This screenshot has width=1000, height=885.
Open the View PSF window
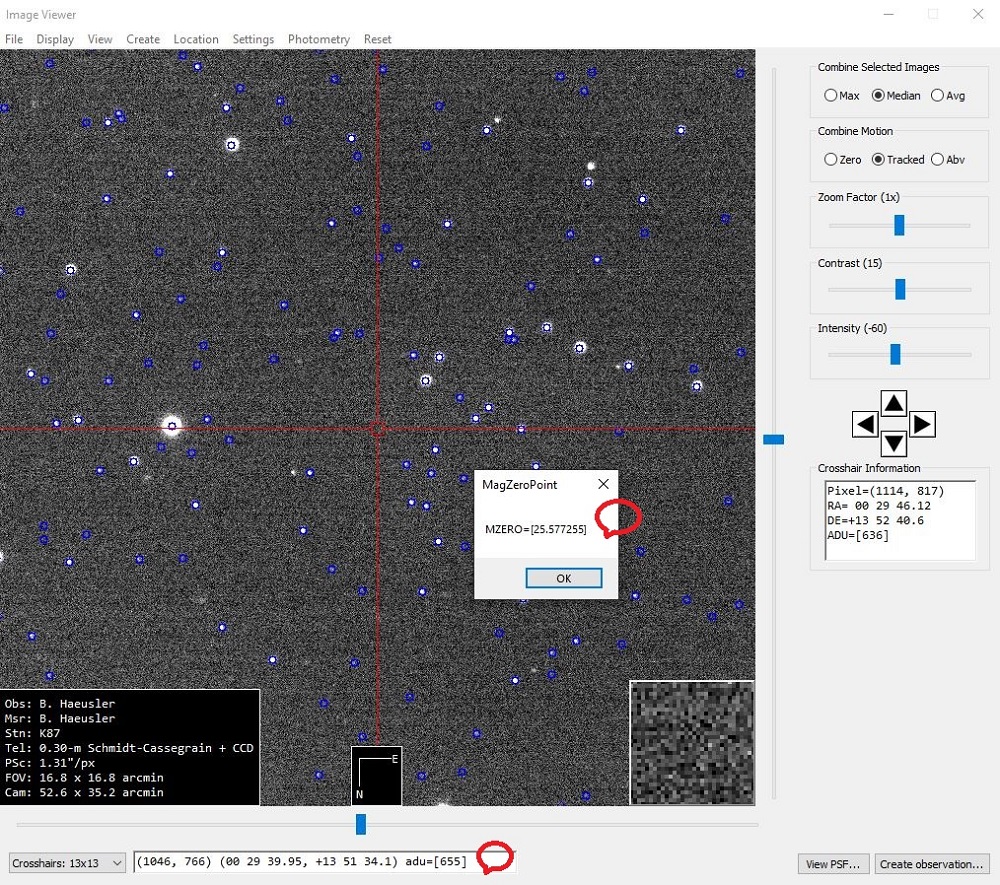coord(832,863)
